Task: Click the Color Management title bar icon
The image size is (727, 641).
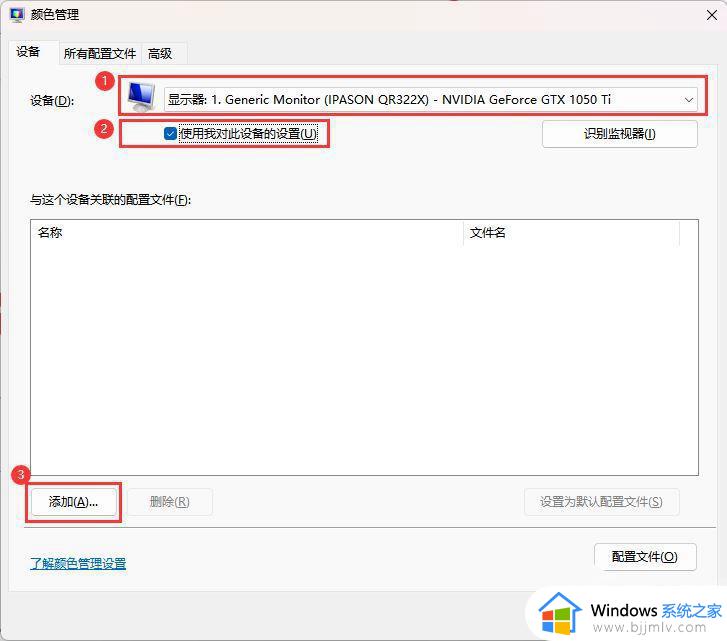Action: click(17, 14)
